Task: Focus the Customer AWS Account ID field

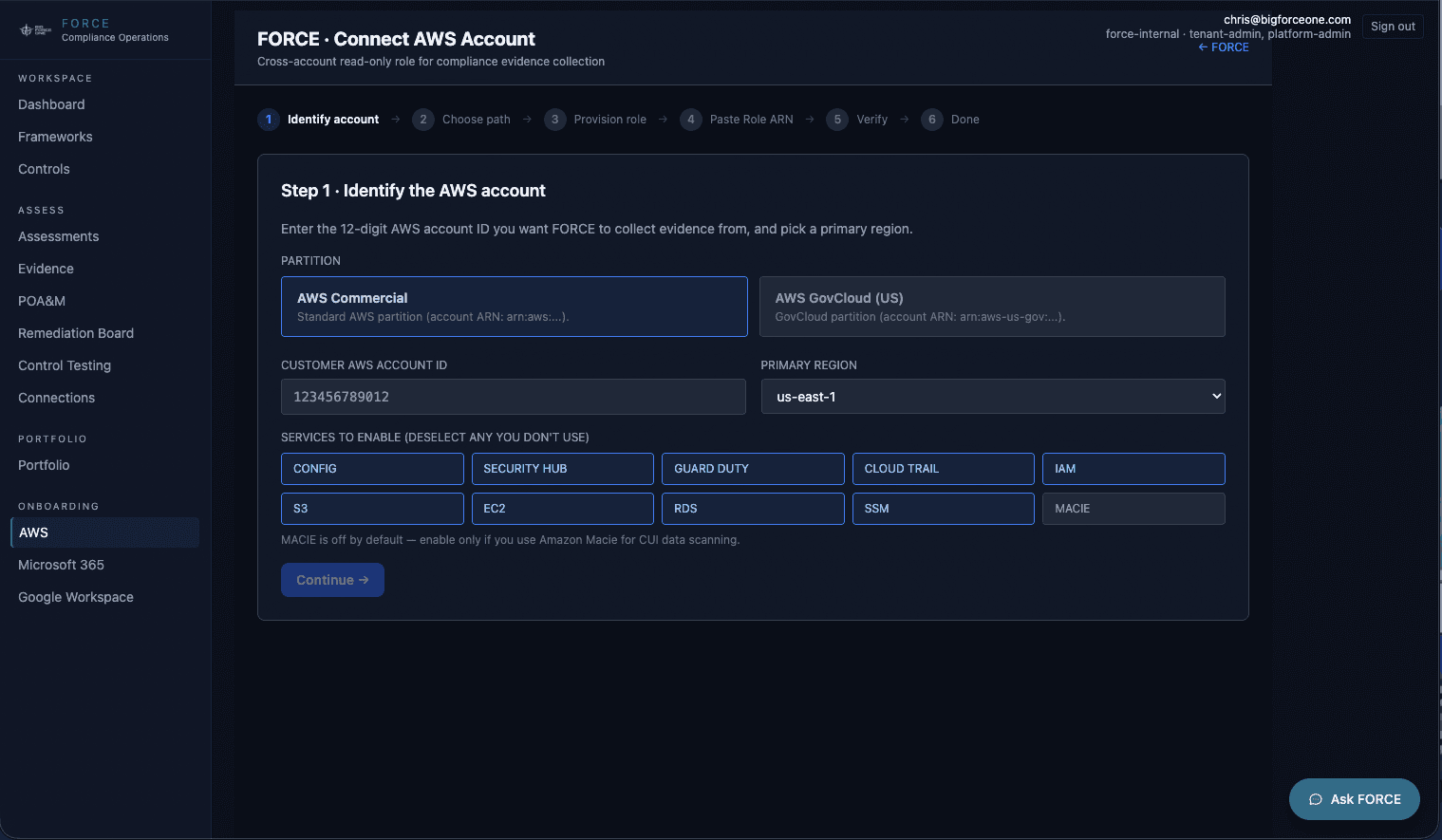Action: 514,397
